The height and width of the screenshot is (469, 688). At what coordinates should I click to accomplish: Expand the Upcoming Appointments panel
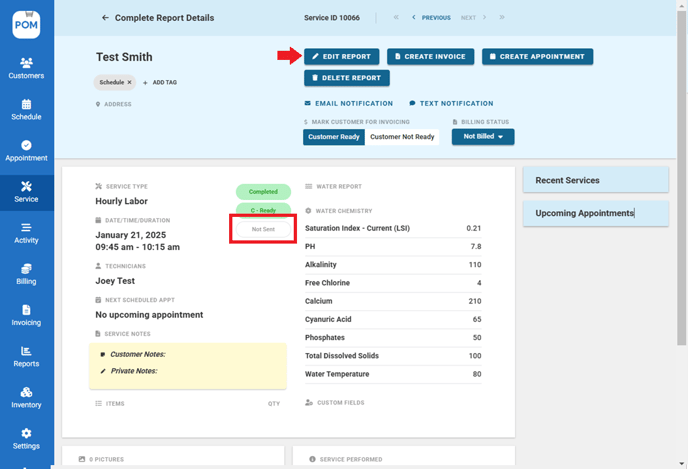595,213
